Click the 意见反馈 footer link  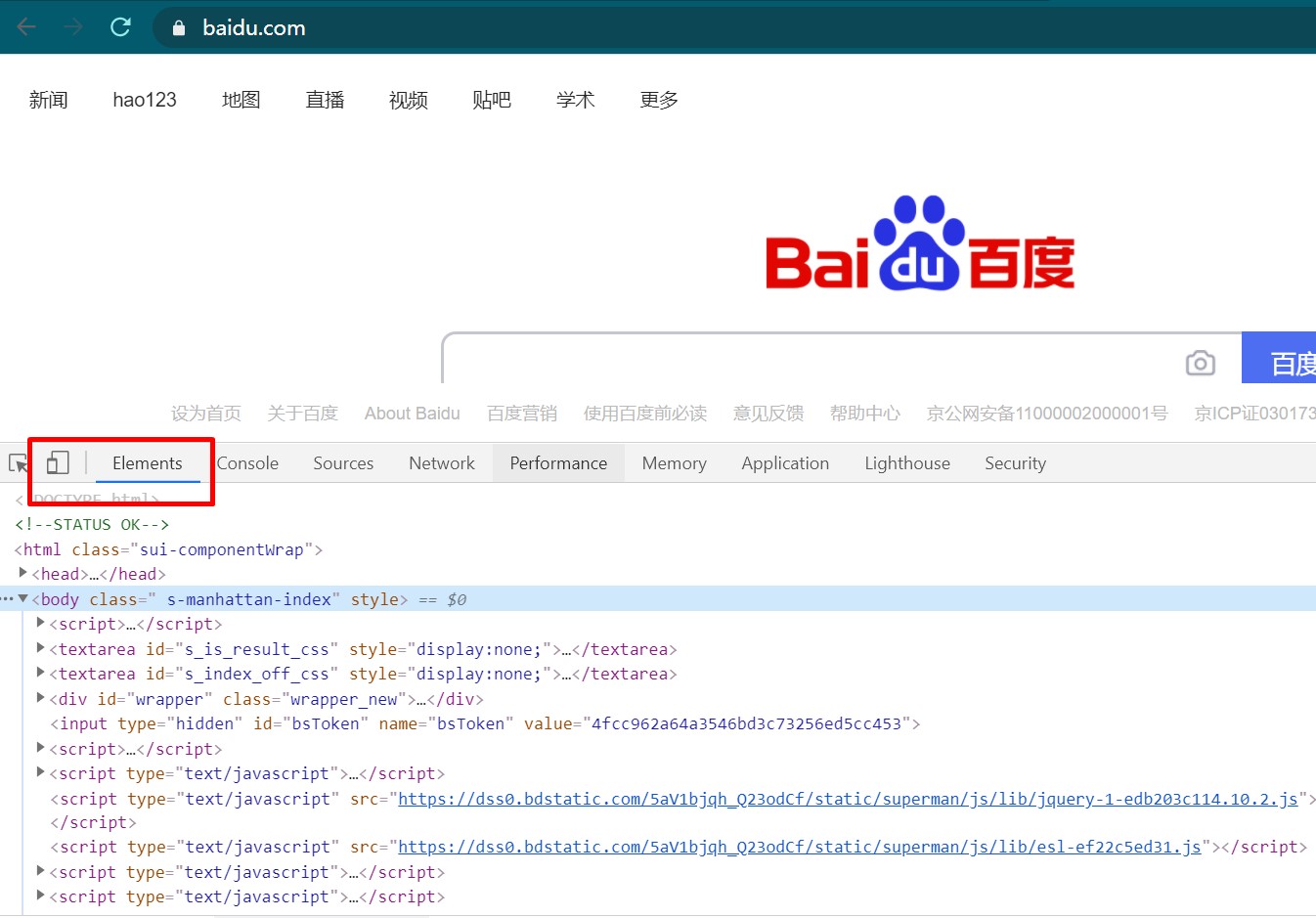tap(768, 414)
